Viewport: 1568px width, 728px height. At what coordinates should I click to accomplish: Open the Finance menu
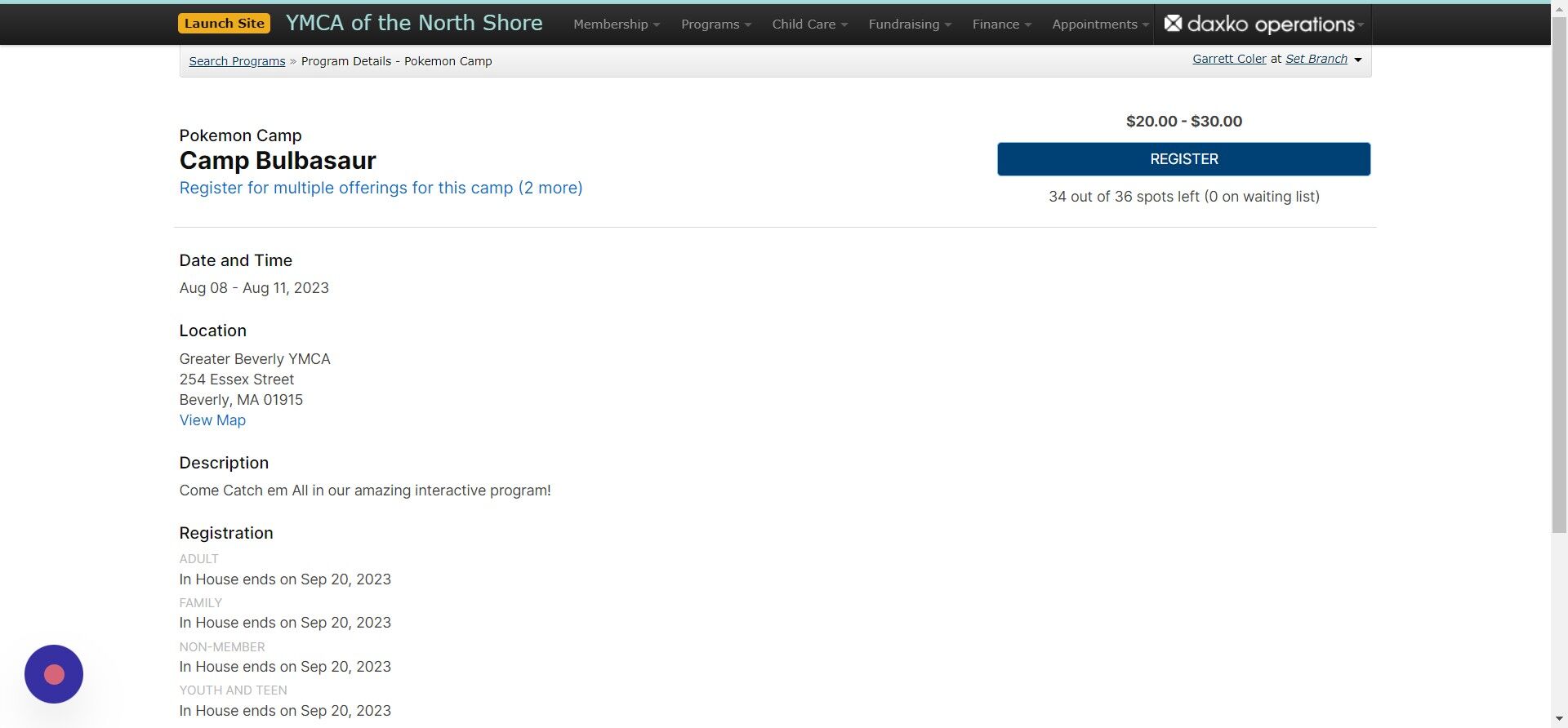point(1002,24)
